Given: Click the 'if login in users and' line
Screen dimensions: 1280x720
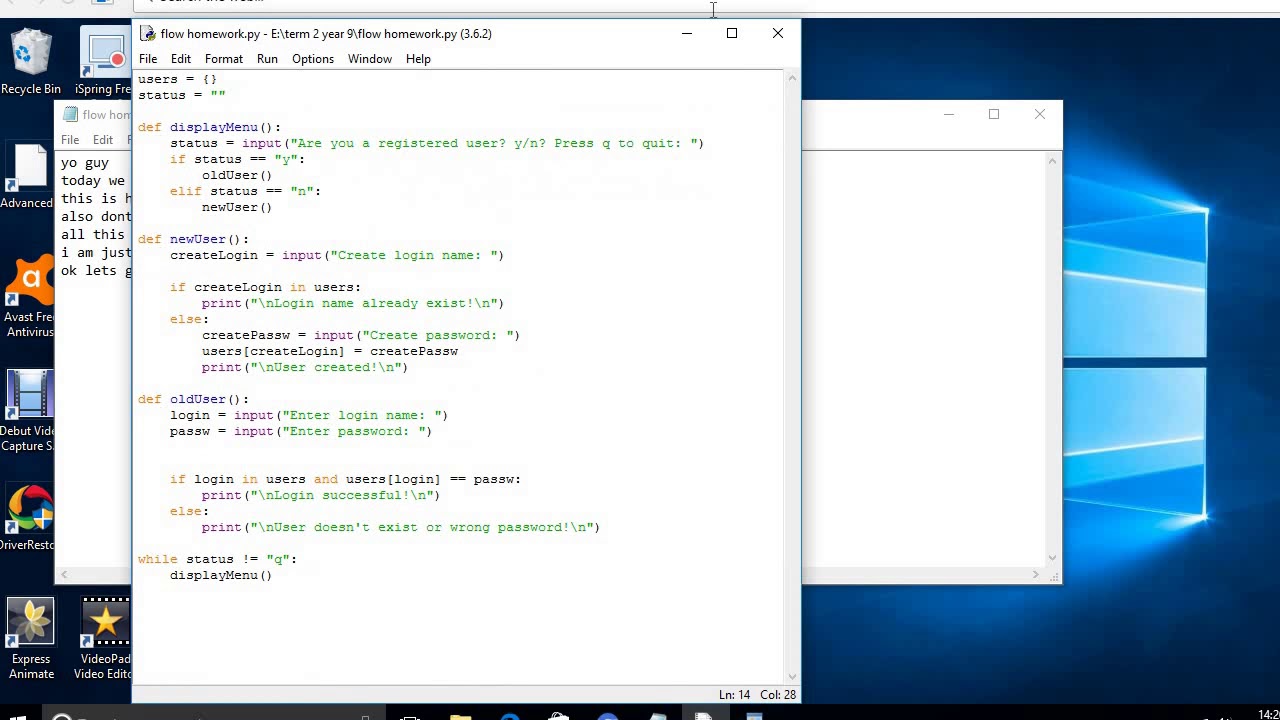Looking at the screenshot, I should 345,479.
